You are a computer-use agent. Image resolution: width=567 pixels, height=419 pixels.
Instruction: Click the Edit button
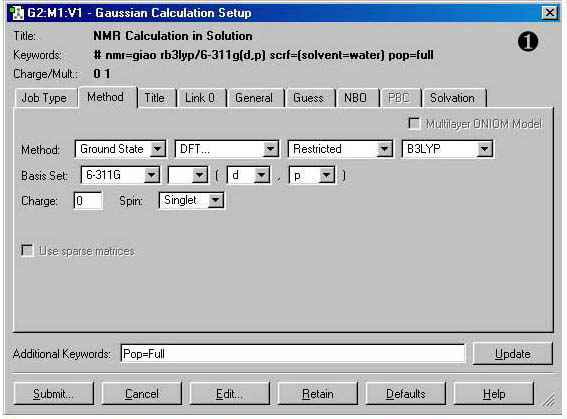tap(229, 394)
